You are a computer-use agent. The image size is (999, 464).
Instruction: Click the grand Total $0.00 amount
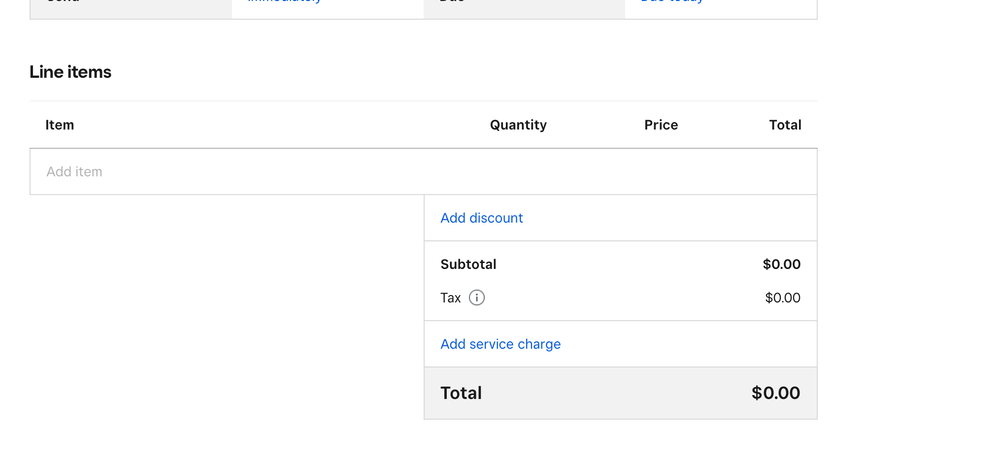775,393
